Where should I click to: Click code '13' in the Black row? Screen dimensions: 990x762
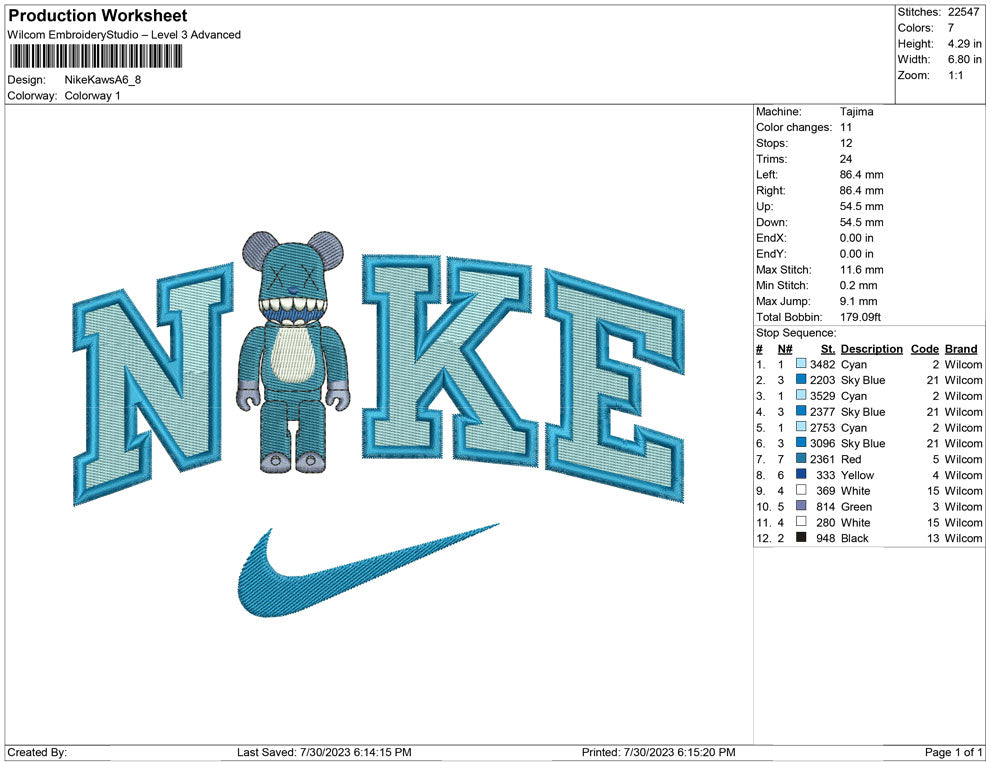[x=933, y=538]
